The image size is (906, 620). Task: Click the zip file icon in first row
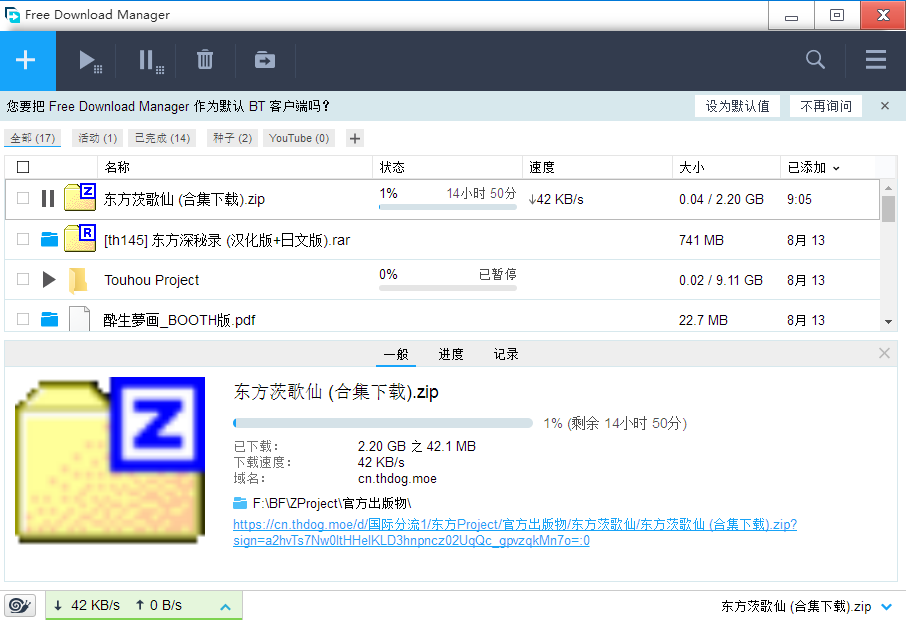(80, 197)
